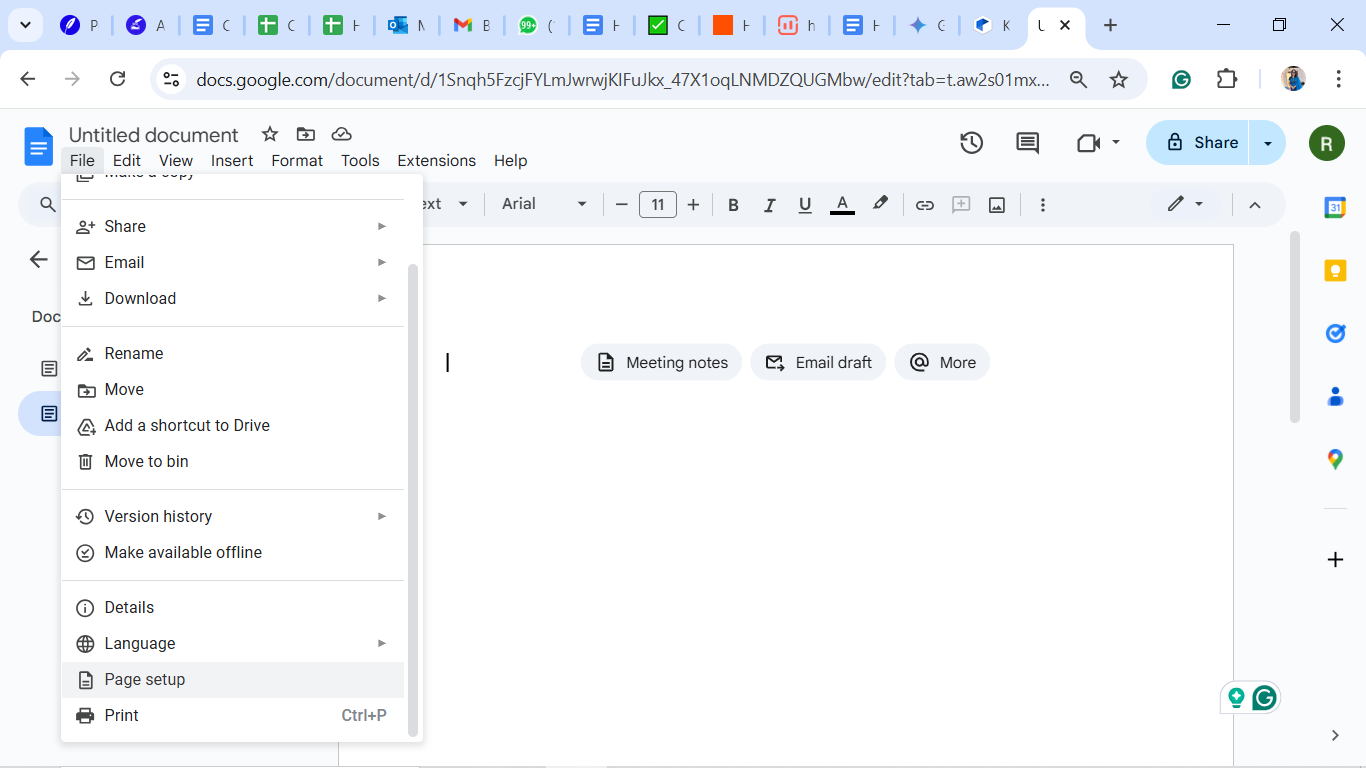Image resolution: width=1366 pixels, height=768 pixels.
Task: Open the Page setup menu entry
Action: 232,679
